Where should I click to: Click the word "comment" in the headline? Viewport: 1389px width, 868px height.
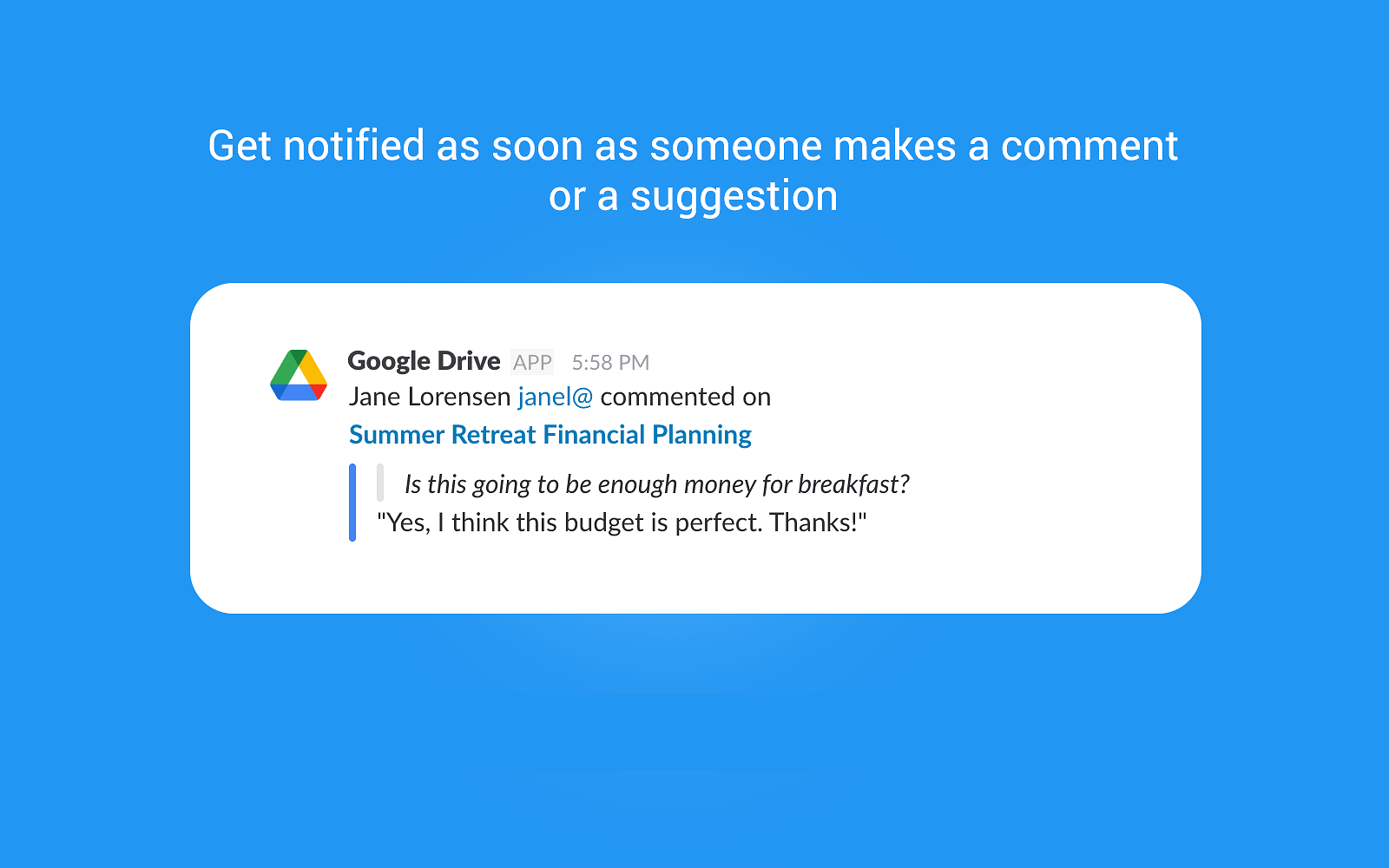coord(1089,146)
